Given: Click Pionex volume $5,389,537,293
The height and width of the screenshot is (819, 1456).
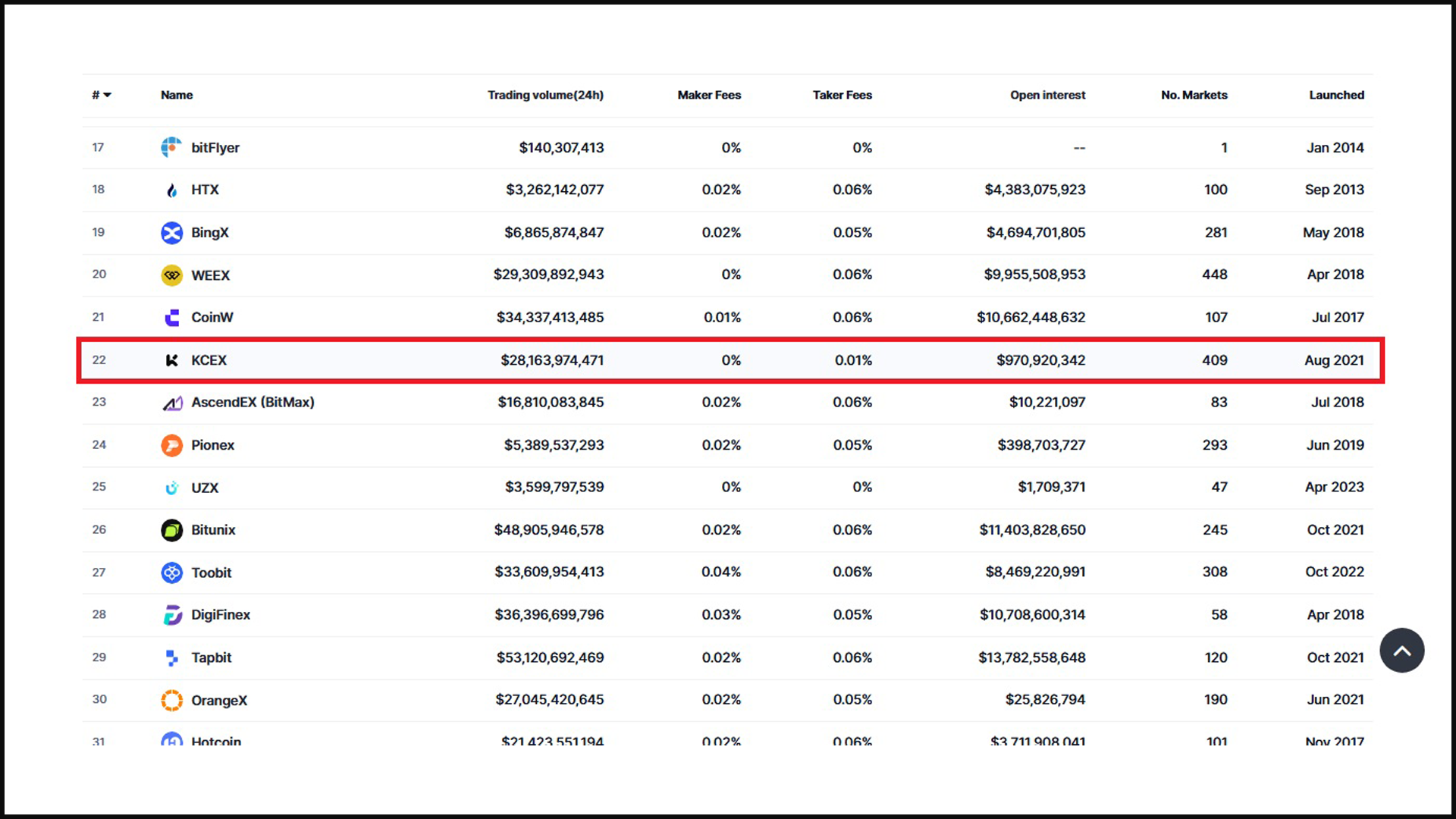Looking at the screenshot, I should [x=554, y=445].
